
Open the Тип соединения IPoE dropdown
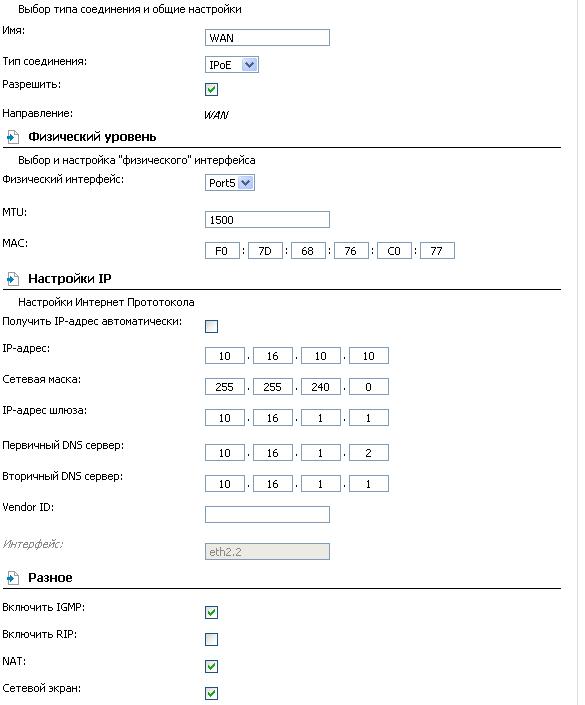(232, 65)
